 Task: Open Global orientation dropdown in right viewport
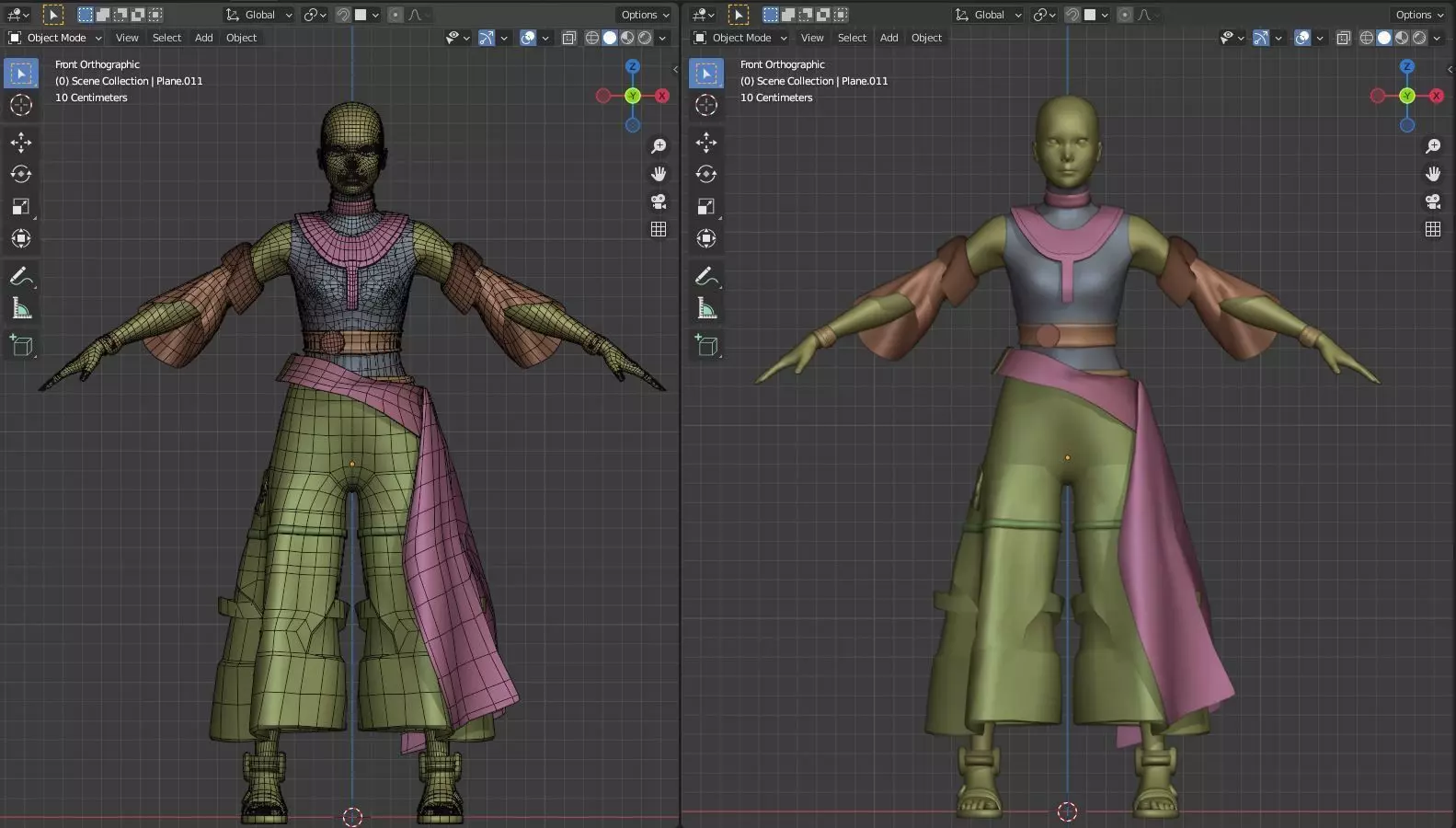[x=989, y=15]
